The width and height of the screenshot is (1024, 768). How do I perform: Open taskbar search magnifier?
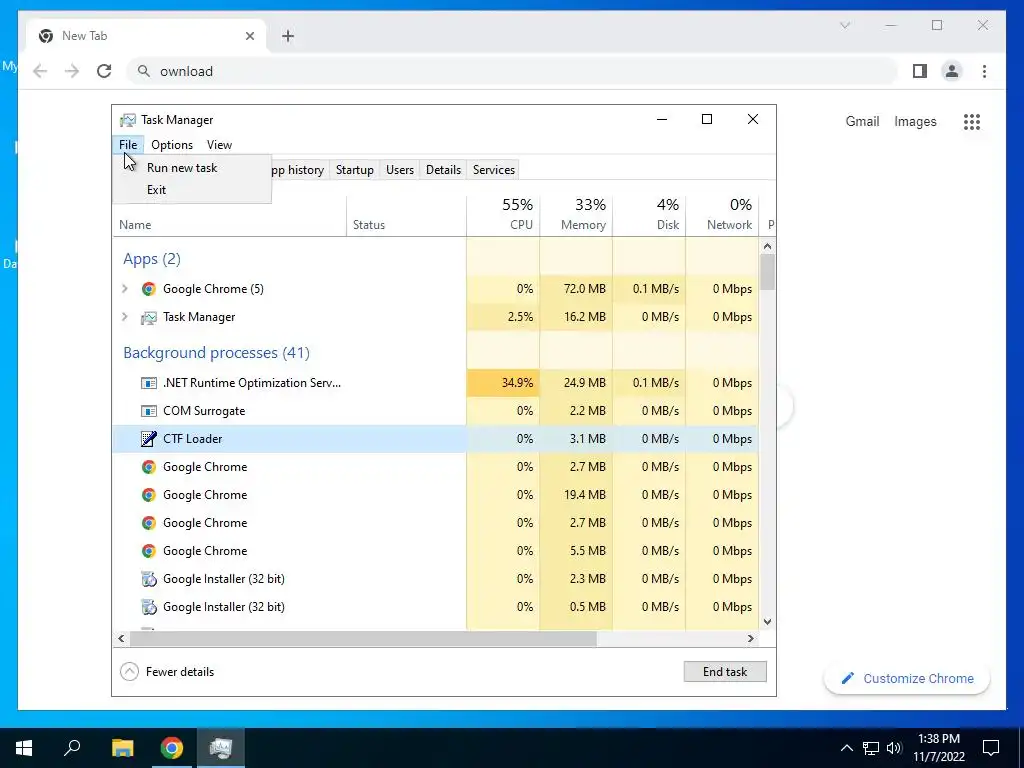pyautogui.click(x=72, y=748)
